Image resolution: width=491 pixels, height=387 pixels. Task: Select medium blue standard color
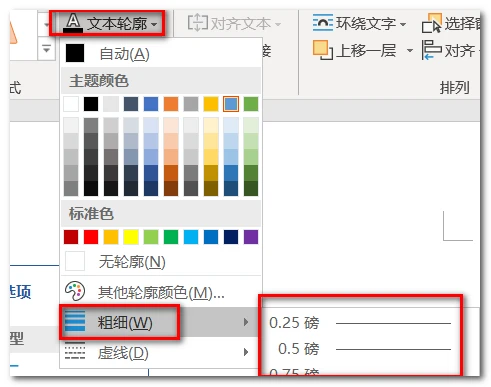coord(211,237)
